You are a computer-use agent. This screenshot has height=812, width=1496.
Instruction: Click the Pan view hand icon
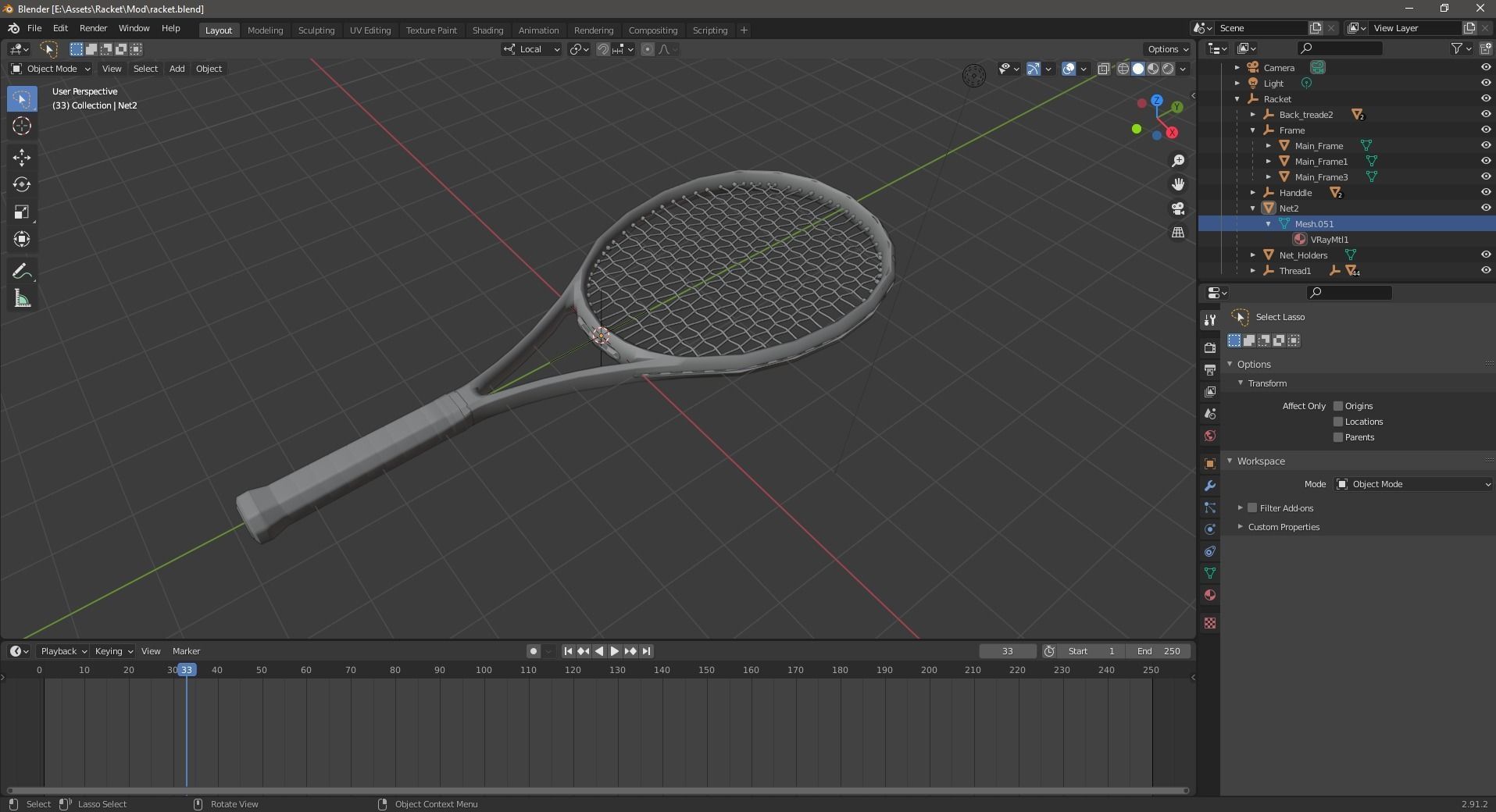click(x=1178, y=184)
